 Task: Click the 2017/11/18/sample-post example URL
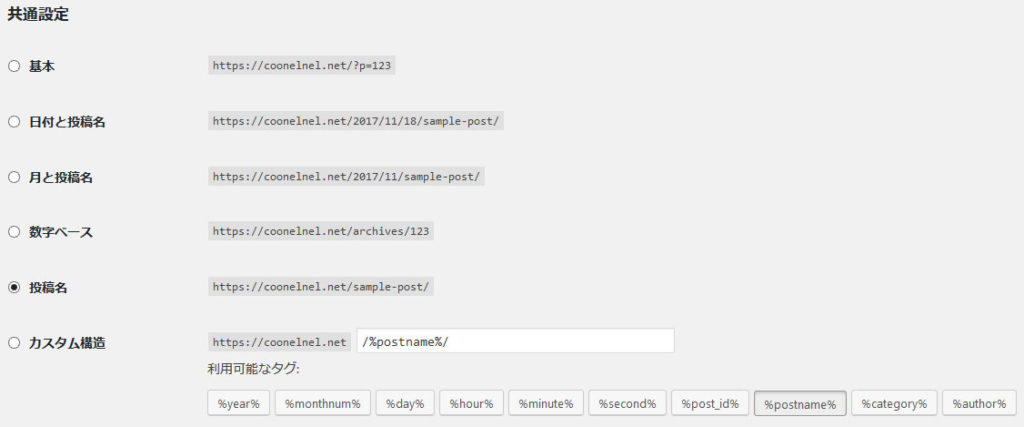[x=355, y=122]
